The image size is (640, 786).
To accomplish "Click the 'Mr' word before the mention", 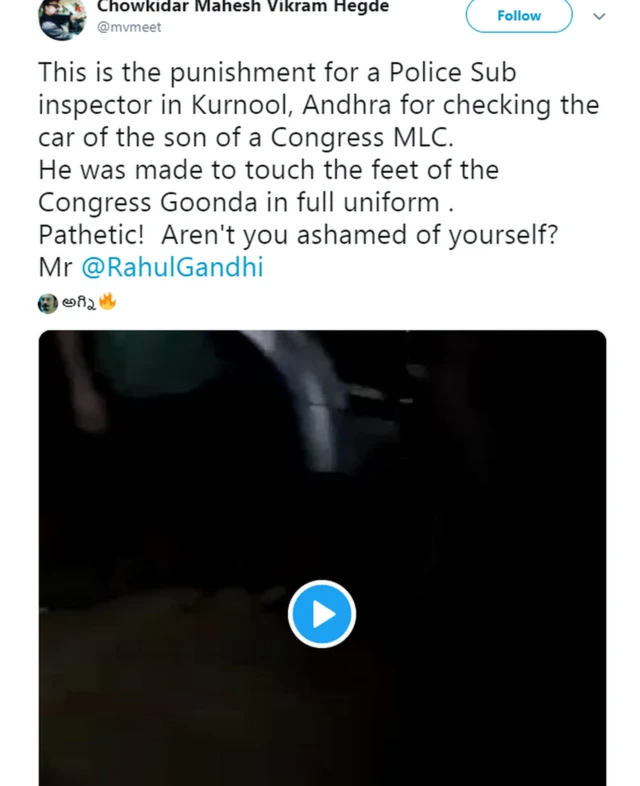I will pyautogui.click(x=55, y=267).
